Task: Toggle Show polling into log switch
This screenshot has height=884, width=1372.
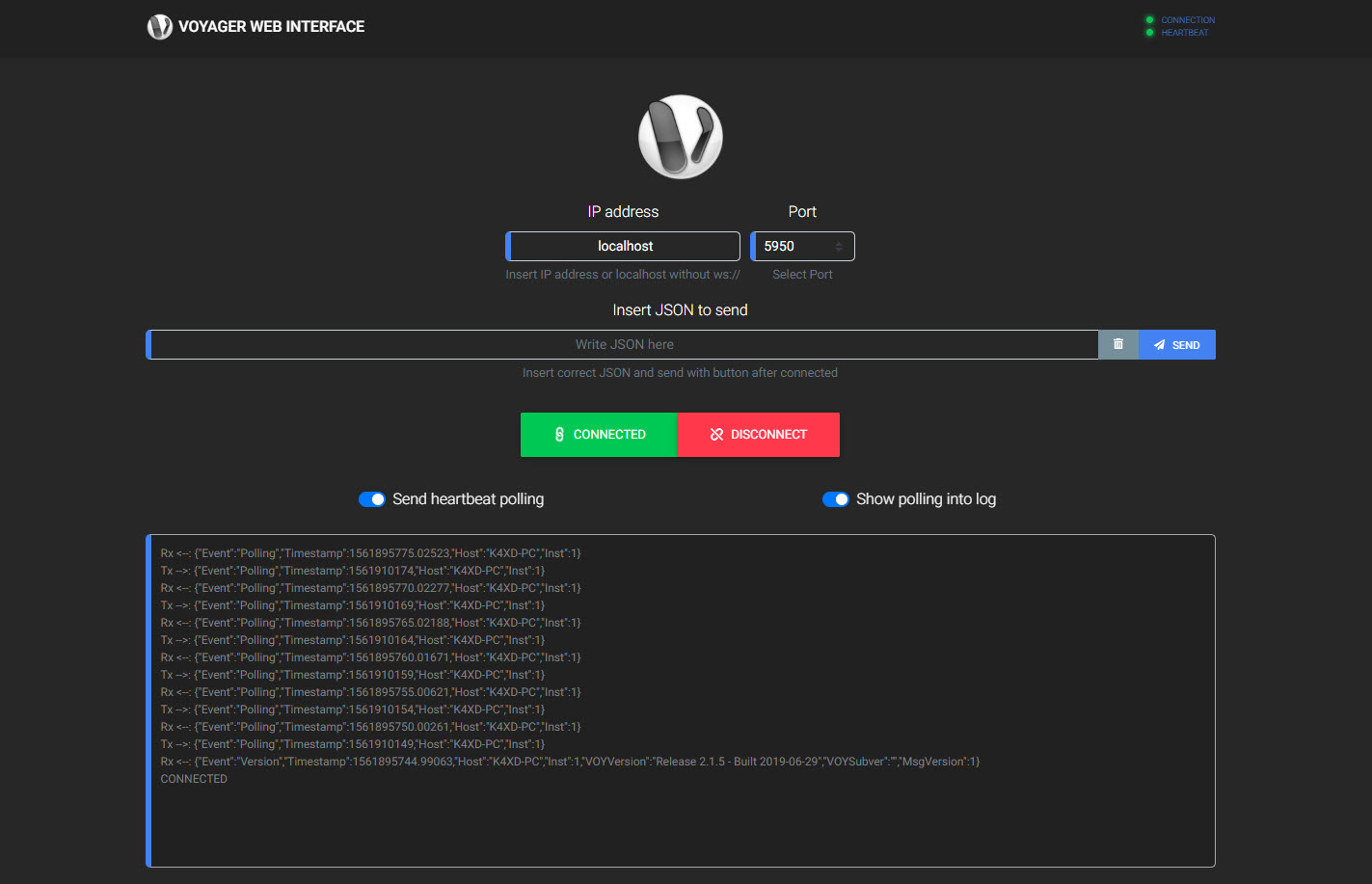Action: point(836,499)
